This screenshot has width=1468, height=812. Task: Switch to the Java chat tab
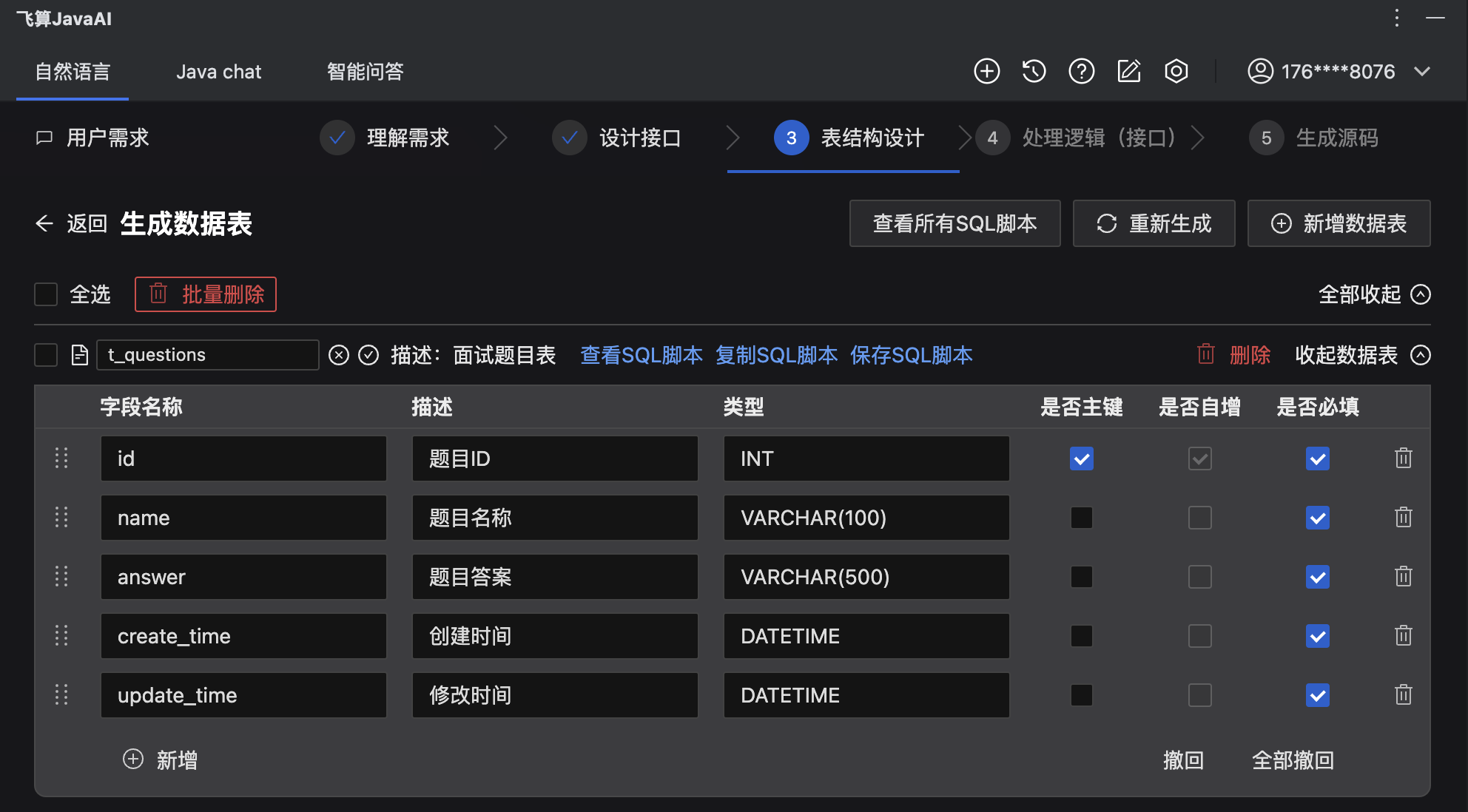(x=218, y=71)
